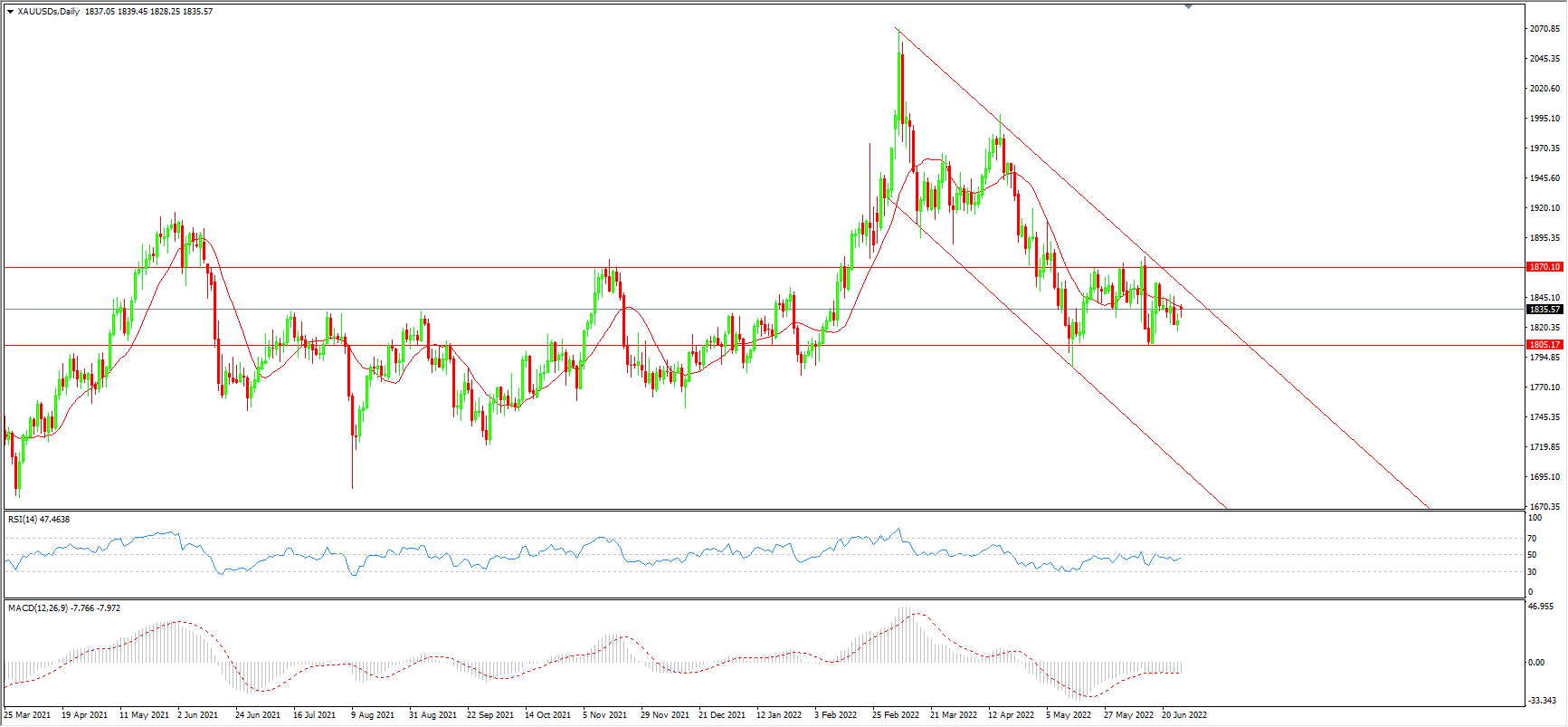Screen dimensions: 1568x727
Task: Click the 2 Jun 2021 date label
Action: click(x=198, y=715)
